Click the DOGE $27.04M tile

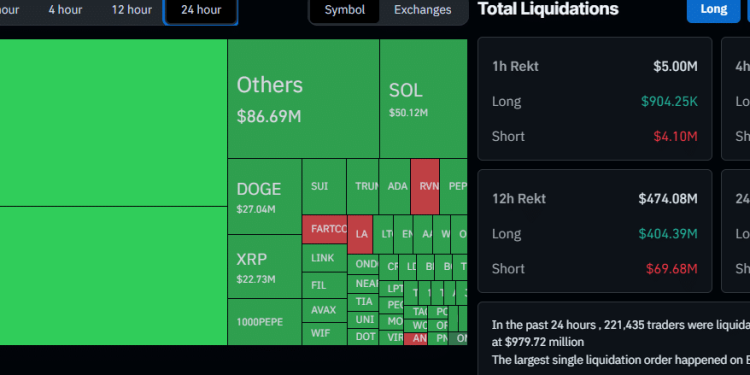point(265,197)
